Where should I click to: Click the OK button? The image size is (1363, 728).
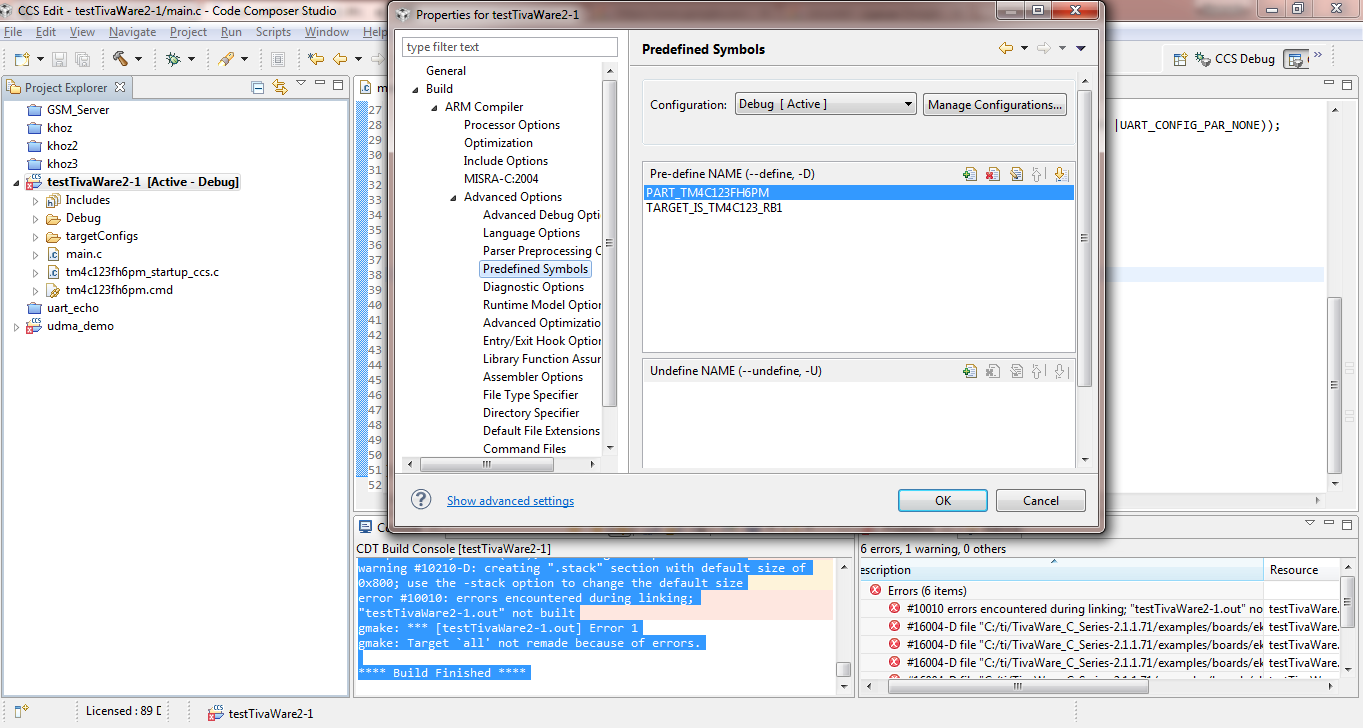click(943, 500)
